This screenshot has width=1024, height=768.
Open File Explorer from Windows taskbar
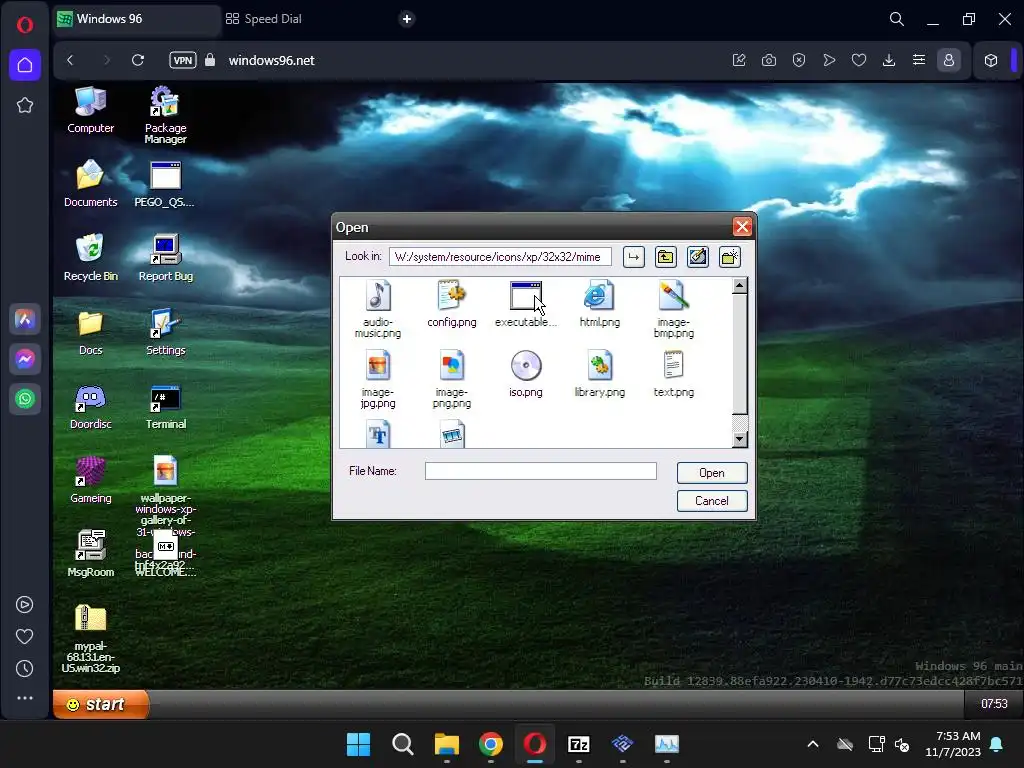(x=447, y=744)
